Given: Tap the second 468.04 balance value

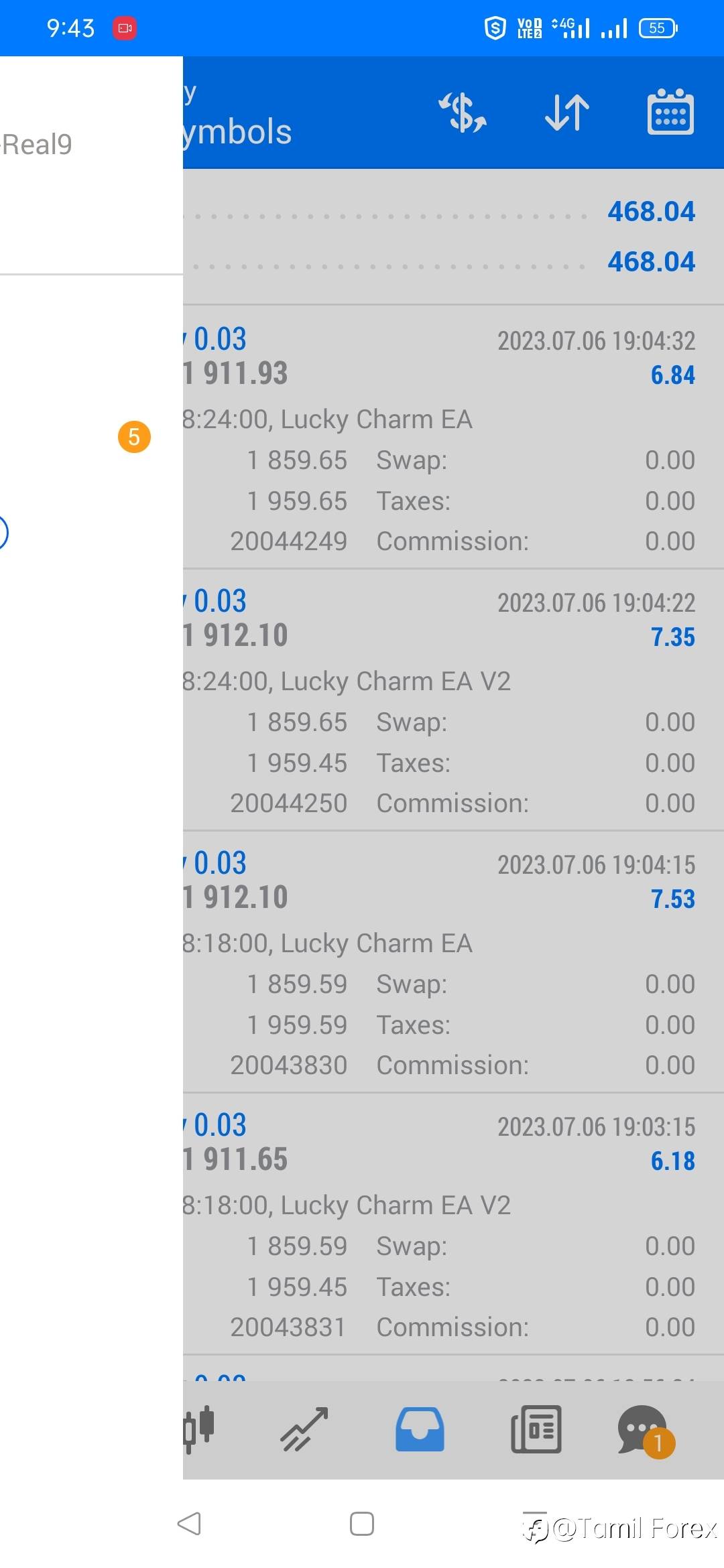Looking at the screenshot, I should (651, 262).
